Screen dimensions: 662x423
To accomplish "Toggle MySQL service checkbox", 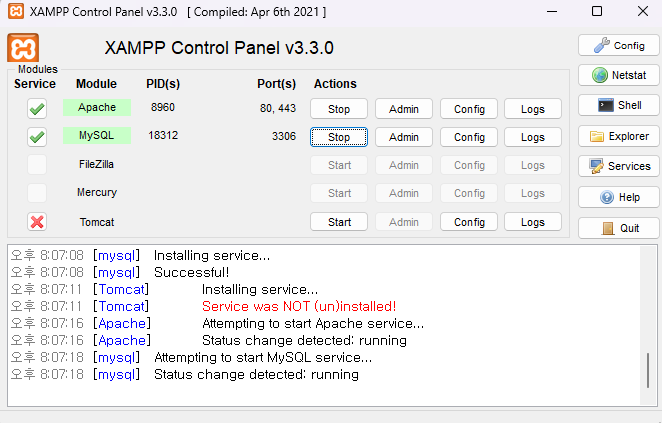I will [37, 137].
